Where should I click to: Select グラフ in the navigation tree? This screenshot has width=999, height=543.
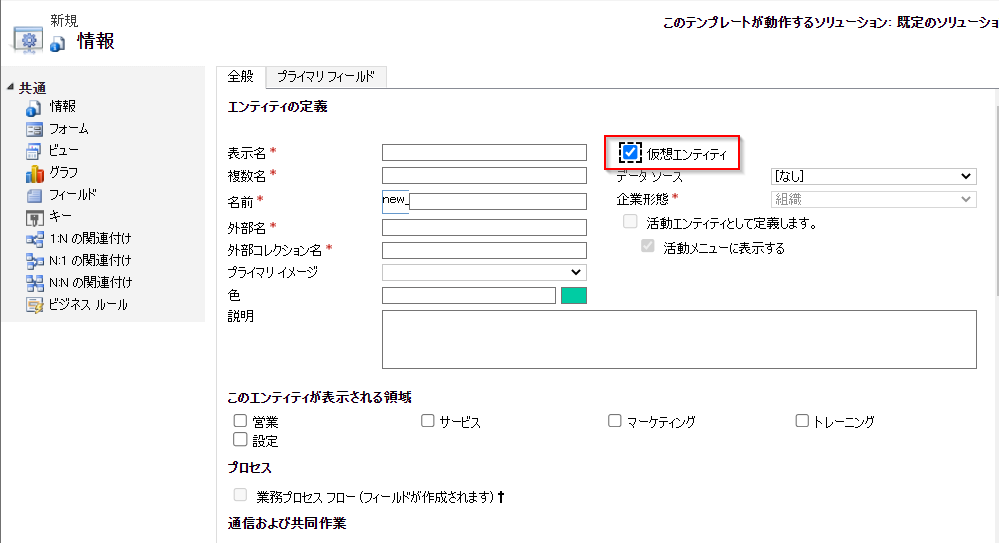[64, 173]
